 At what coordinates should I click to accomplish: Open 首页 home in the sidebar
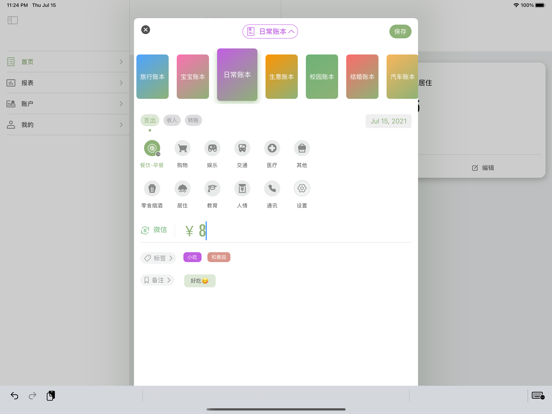click(65, 62)
